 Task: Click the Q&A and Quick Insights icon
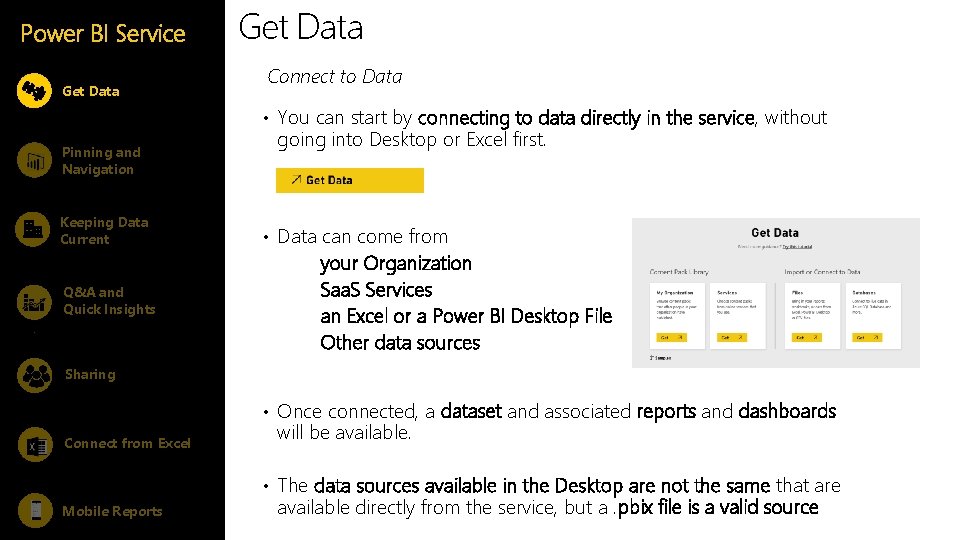[x=34, y=302]
